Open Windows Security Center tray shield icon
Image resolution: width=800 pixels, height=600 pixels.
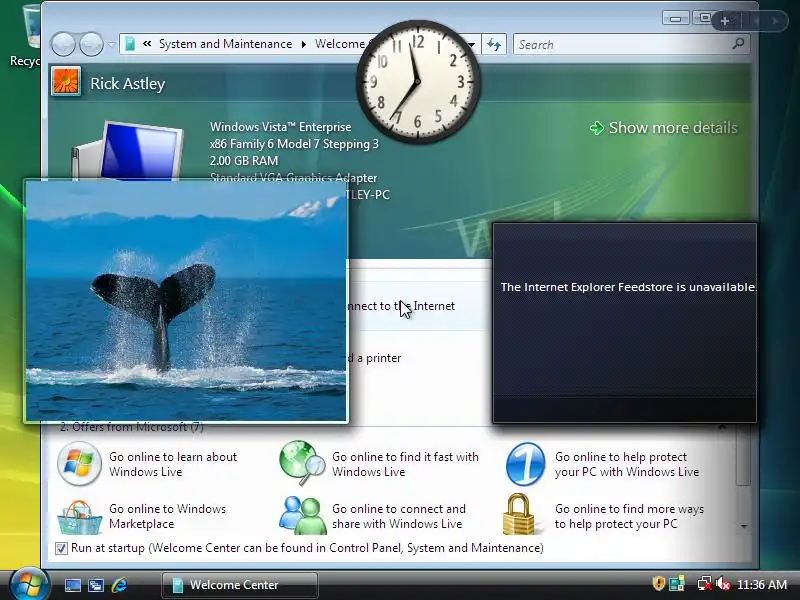(658, 583)
